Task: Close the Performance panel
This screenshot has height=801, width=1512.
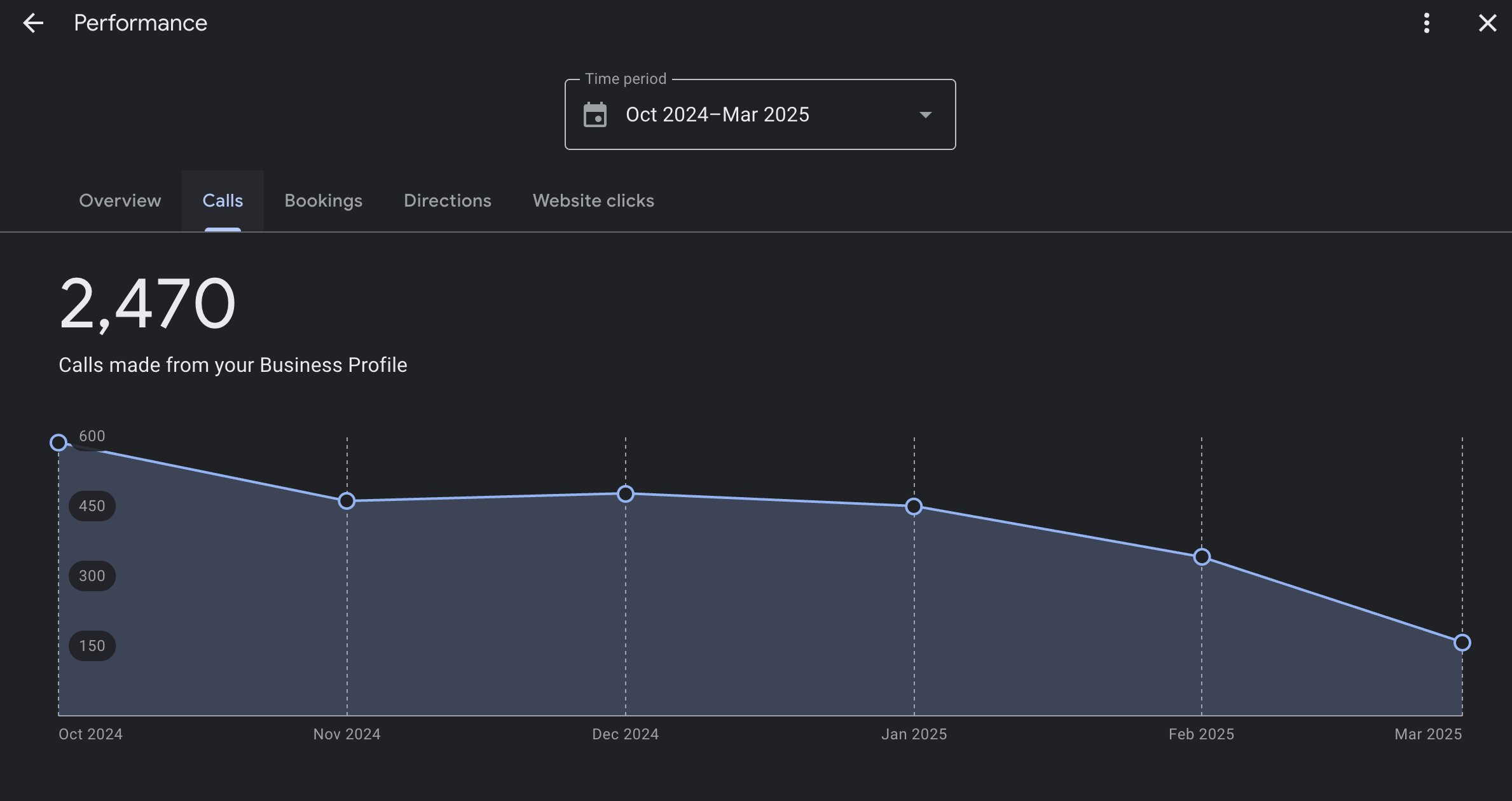Action: pyautogui.click(x=1487, y=24)
